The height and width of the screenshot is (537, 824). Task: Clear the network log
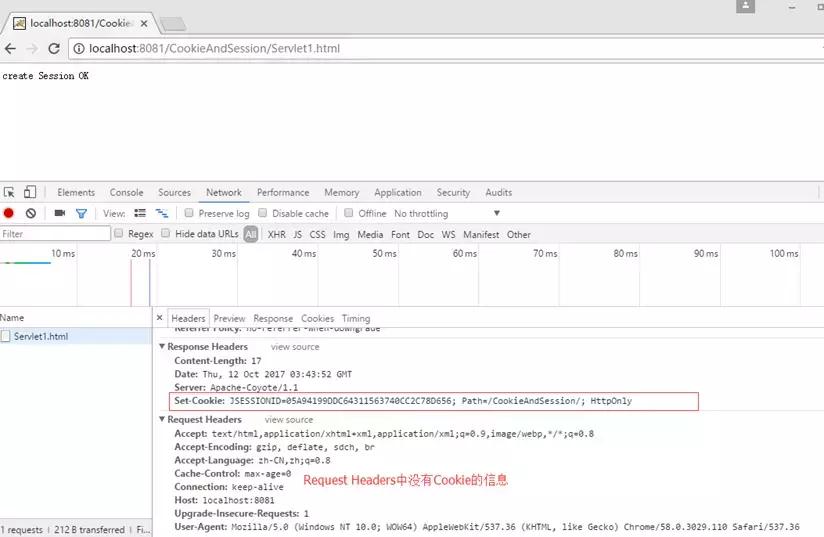(31, 213)
